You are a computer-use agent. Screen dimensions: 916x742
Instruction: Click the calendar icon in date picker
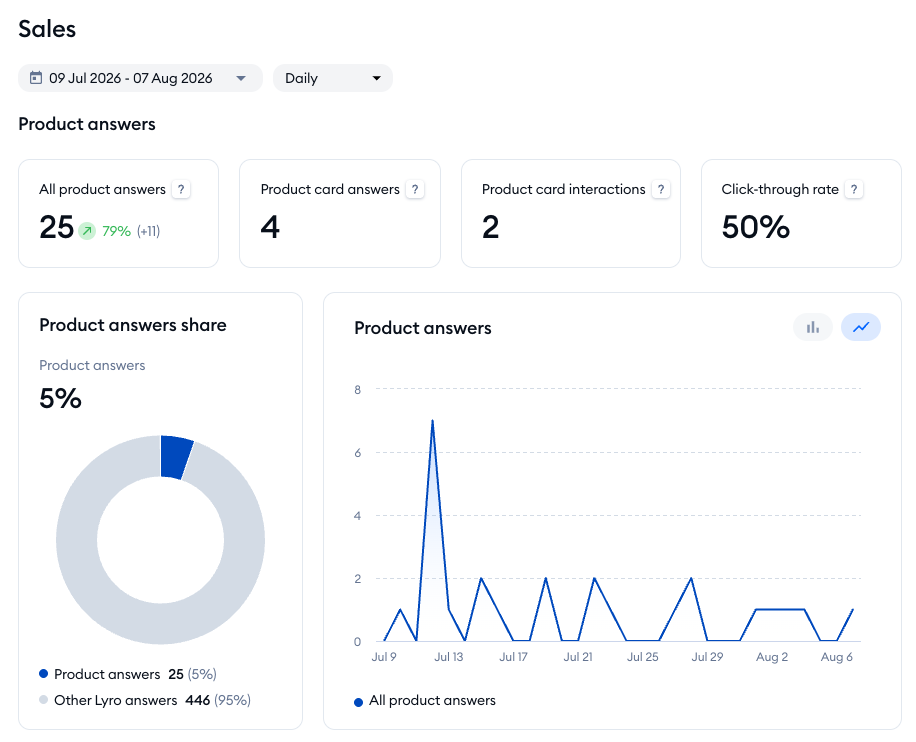click(36, 78)
